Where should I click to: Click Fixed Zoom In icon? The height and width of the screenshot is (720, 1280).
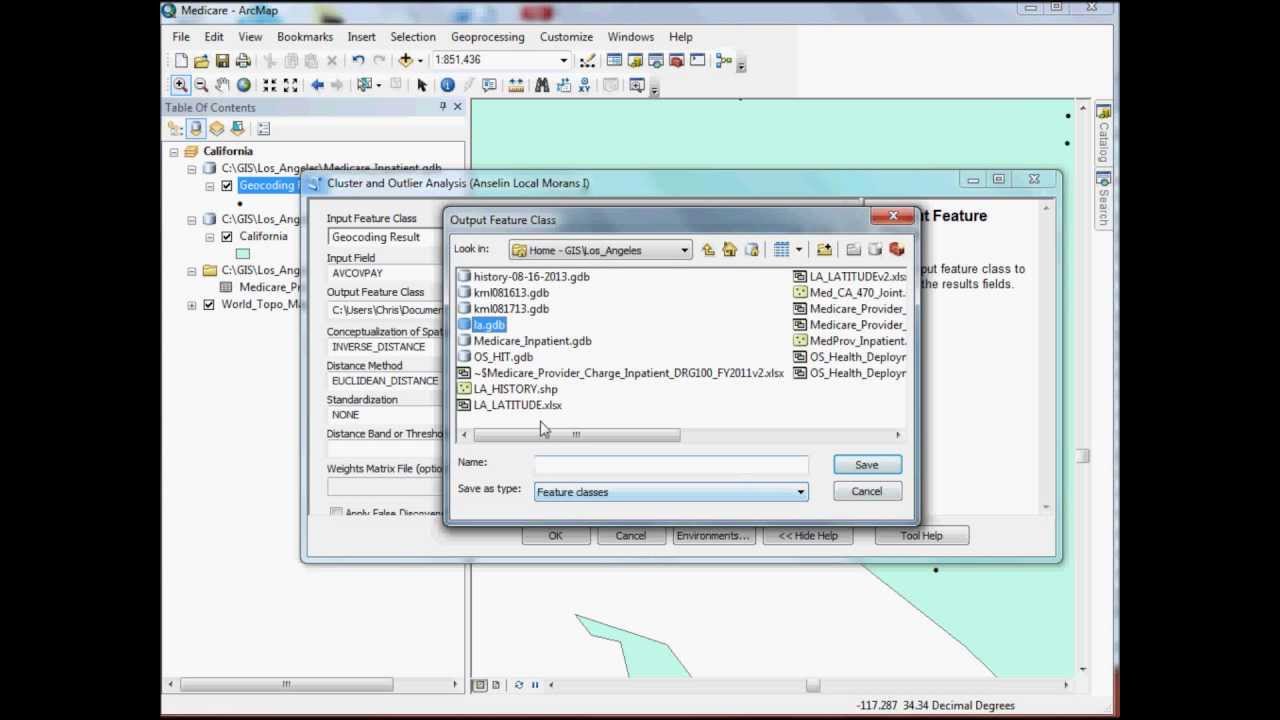click(269, 86)
